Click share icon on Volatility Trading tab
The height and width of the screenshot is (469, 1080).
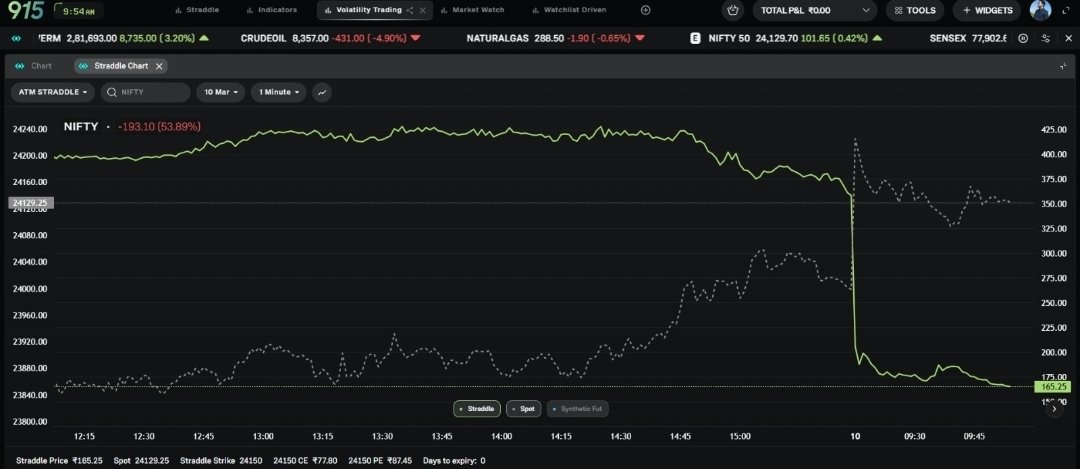pos(411,10)
